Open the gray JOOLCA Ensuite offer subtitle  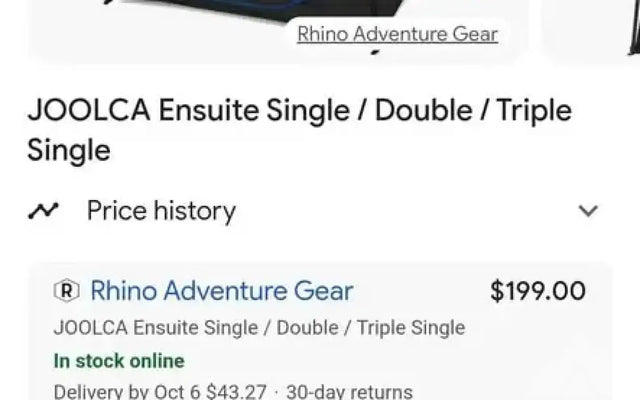260,328
